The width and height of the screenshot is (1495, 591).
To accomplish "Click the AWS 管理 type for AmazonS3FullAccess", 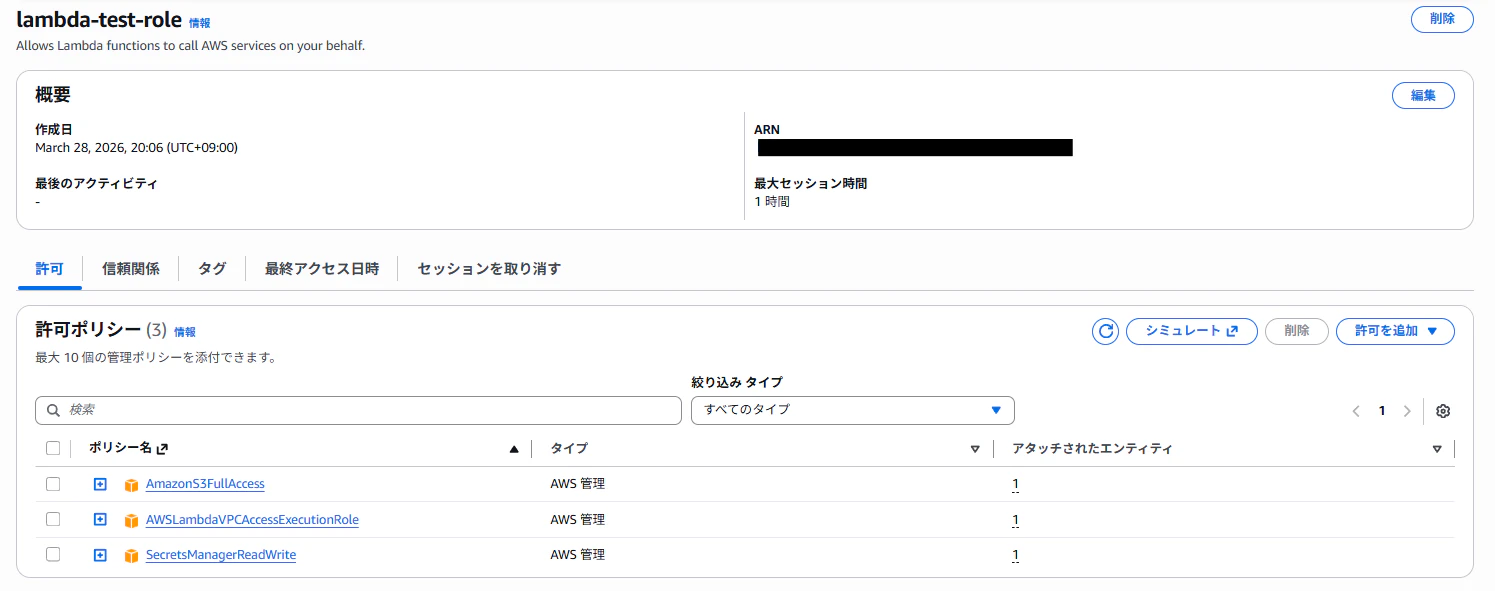I will (577, 484).
